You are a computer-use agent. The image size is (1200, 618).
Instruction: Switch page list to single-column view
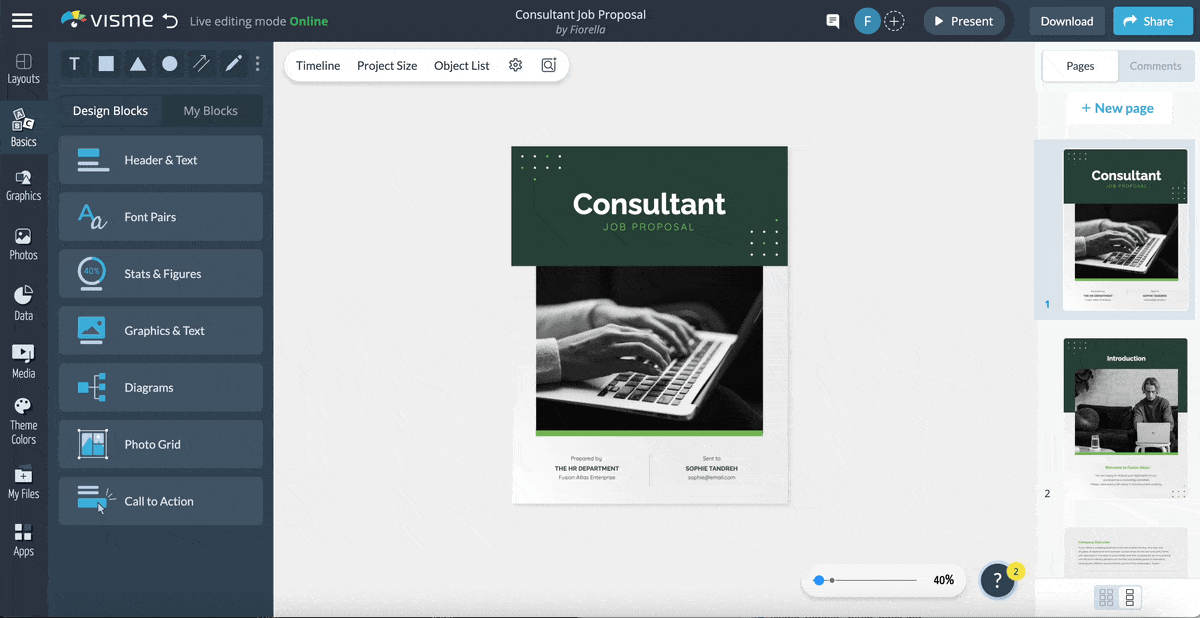(1130, 597)
